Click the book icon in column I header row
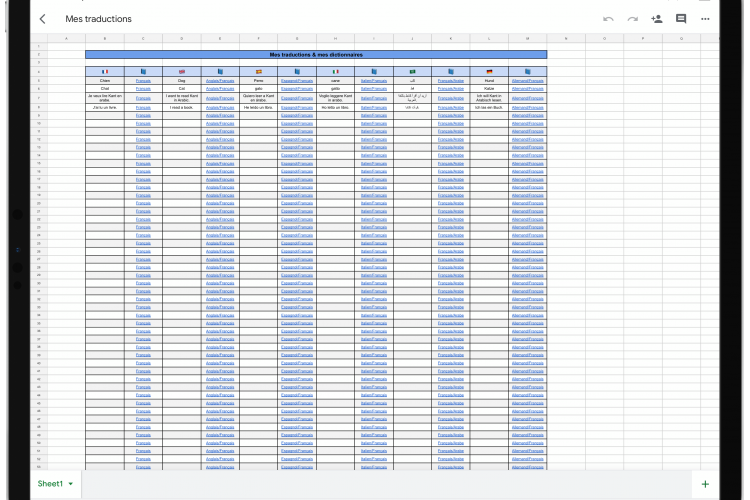750x500 pixels. (374, 71)
